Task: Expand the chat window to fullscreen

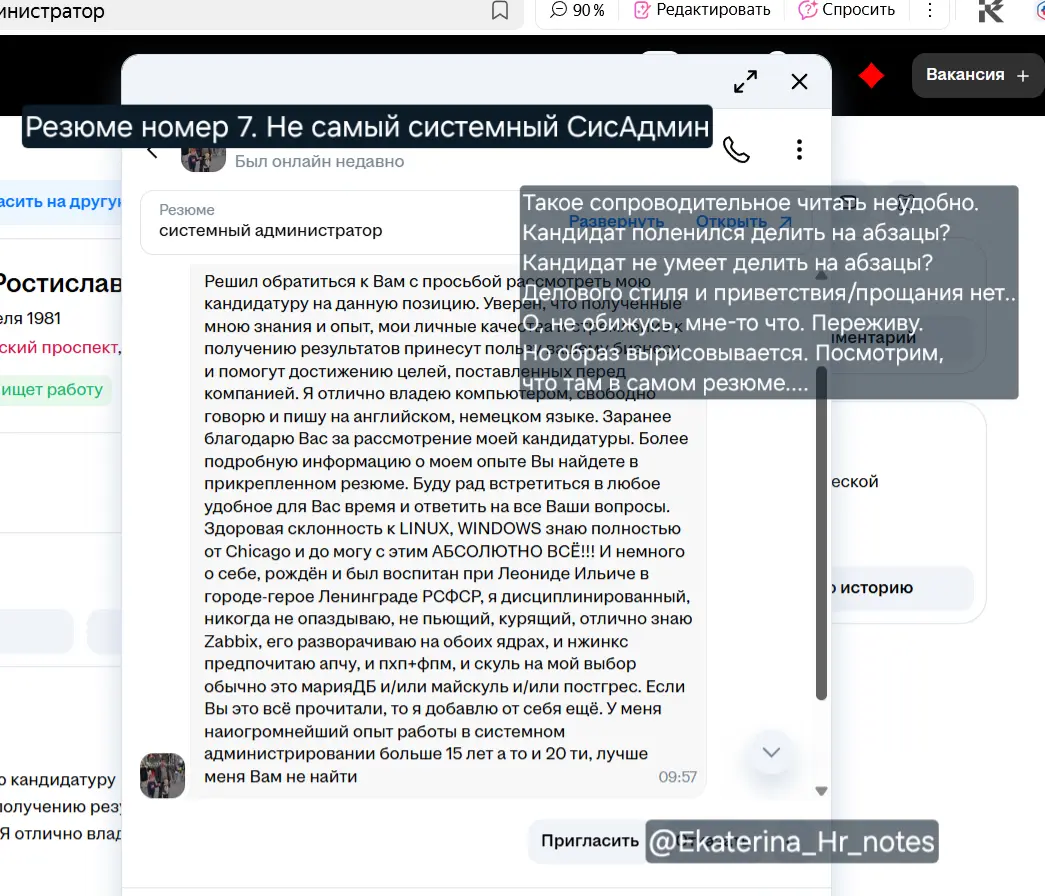Action: point(745,81)
